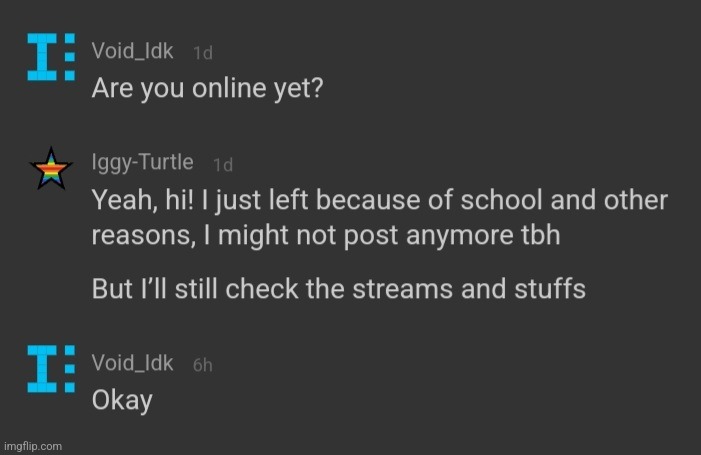Select the 1d timestamp next to Iggy-Turtle

pos(223,165)
